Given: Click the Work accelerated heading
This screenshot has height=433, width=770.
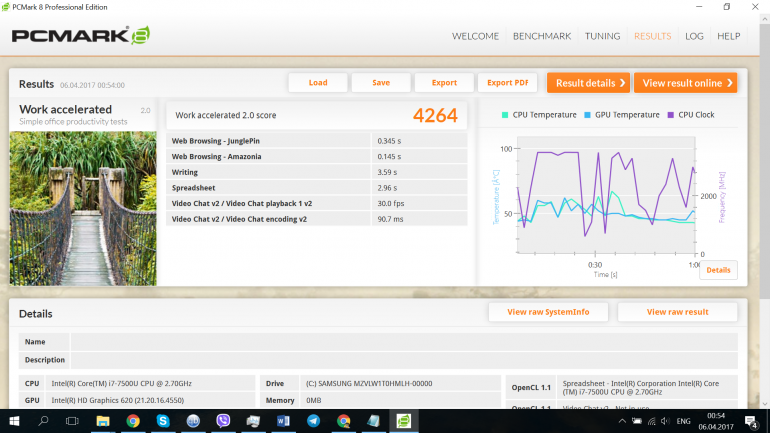Looking at the screenshot, I should tap(65, 109).
